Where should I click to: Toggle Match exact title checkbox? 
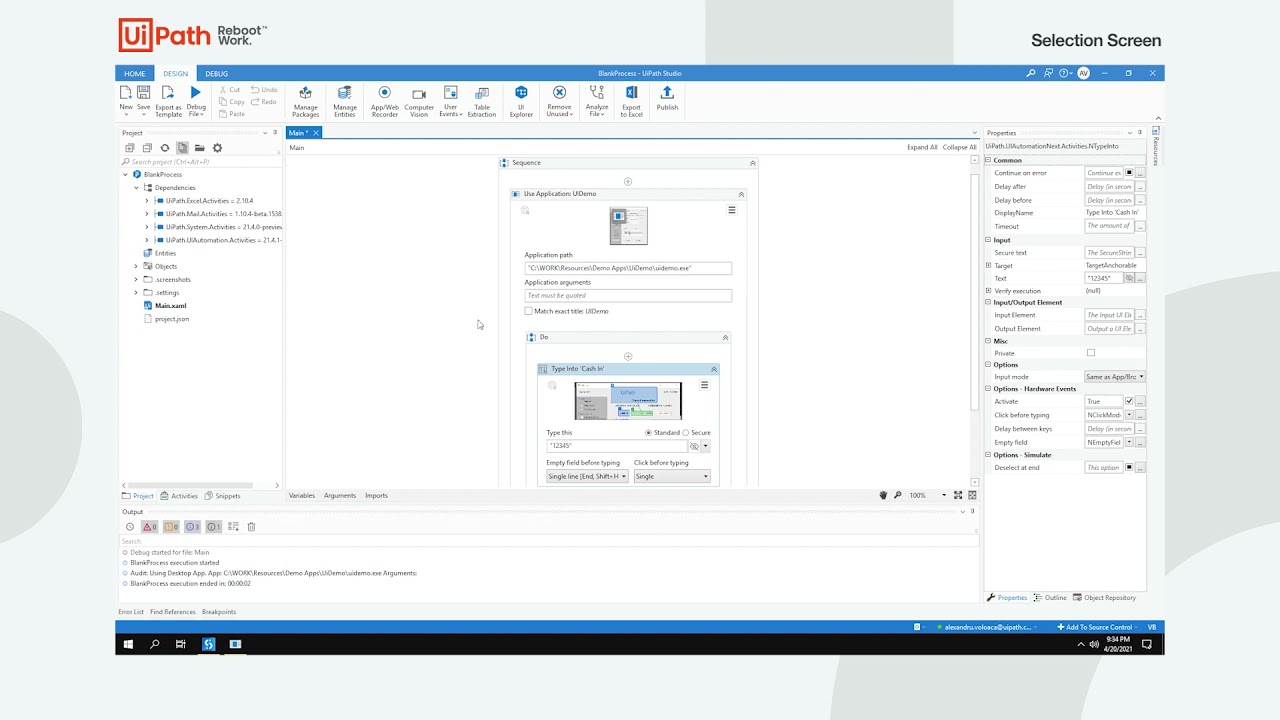pos(529,311)
